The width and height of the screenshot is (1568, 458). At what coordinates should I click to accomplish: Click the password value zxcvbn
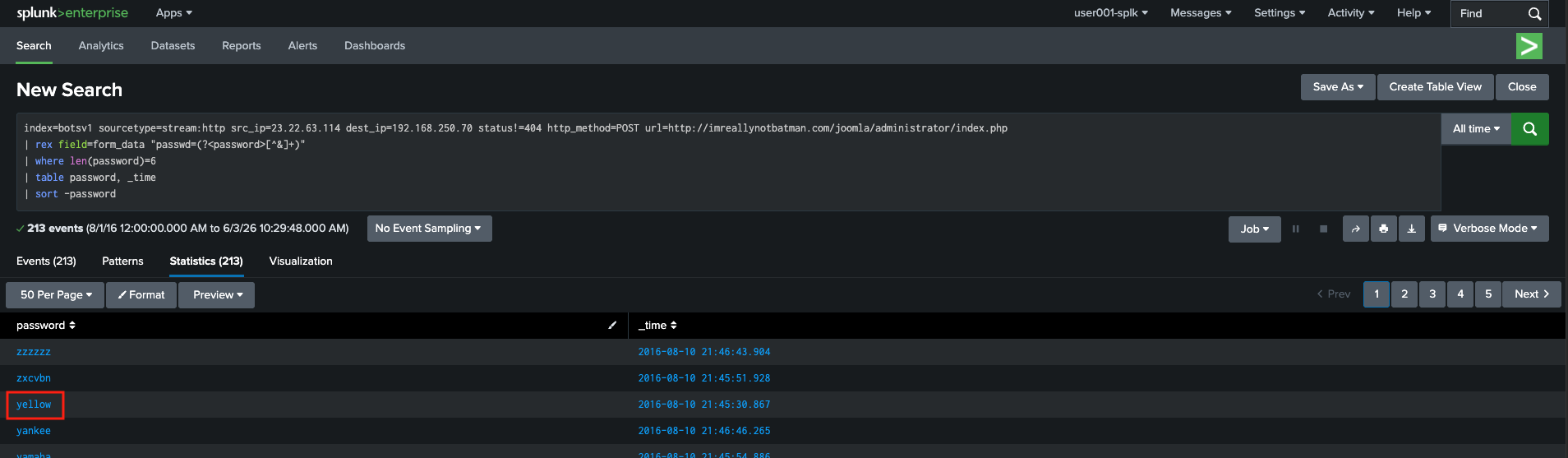pos(34,378)
